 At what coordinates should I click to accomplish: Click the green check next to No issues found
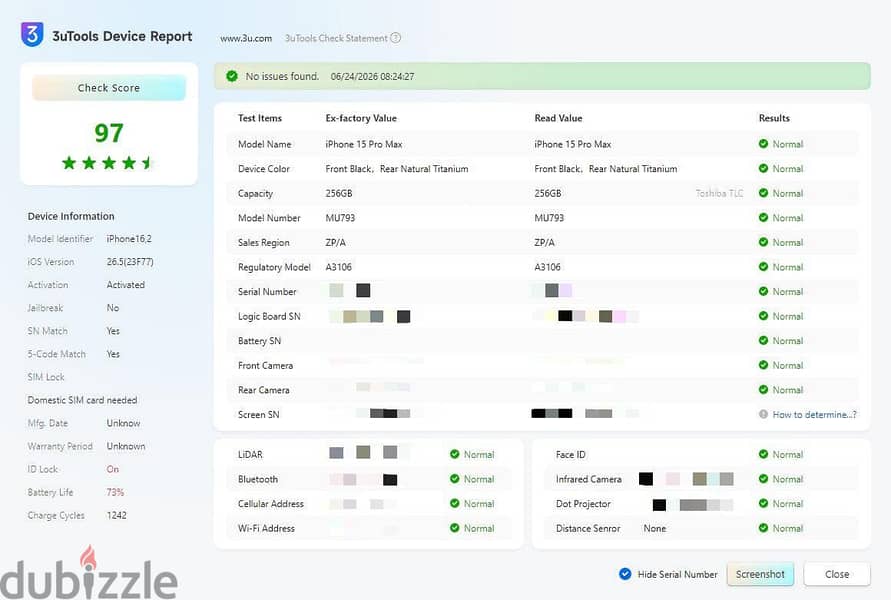(232, 76)
